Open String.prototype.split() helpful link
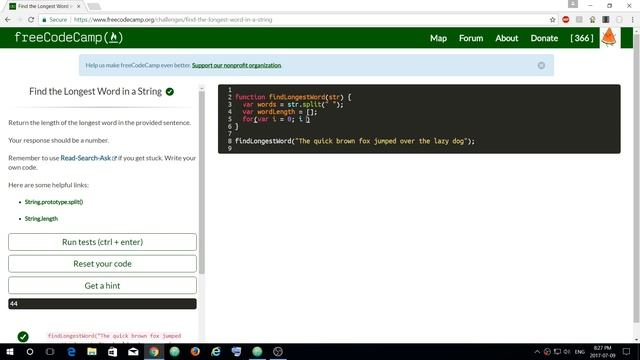640x360 pixels. [x=54, y=202]
